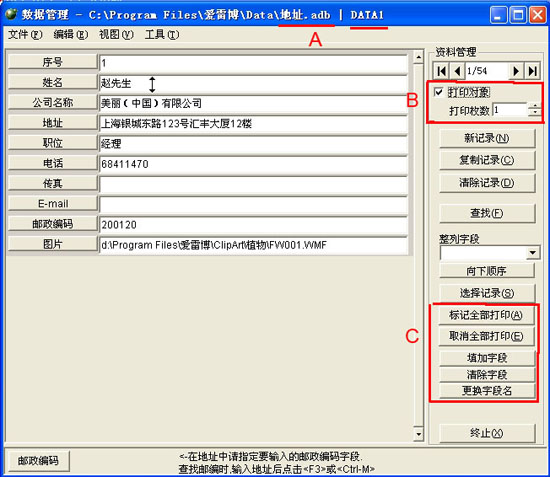Click 选择记录(S) button

pos(487,293)
